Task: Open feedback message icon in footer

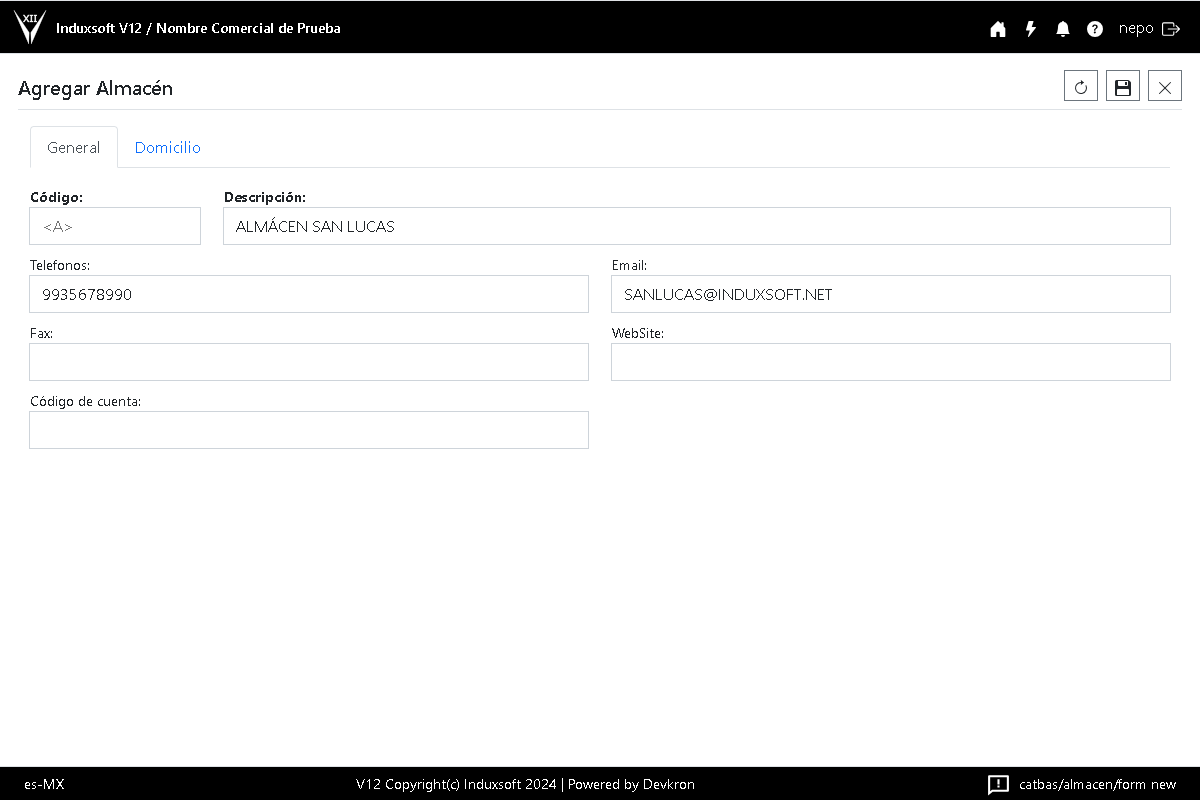Action: pyautogui.click(x=998, y=784)
